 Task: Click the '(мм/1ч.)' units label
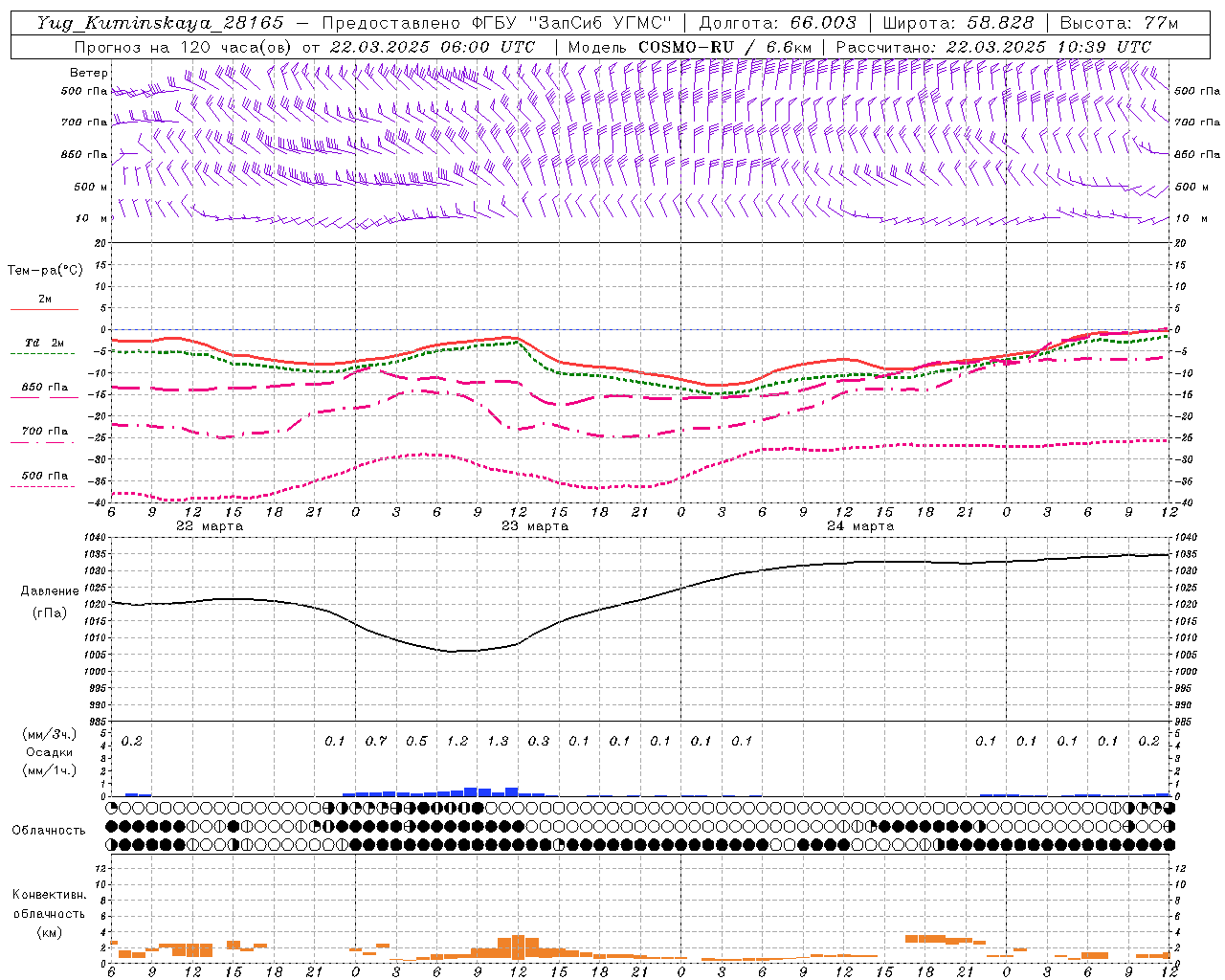[x=49, y=769]
